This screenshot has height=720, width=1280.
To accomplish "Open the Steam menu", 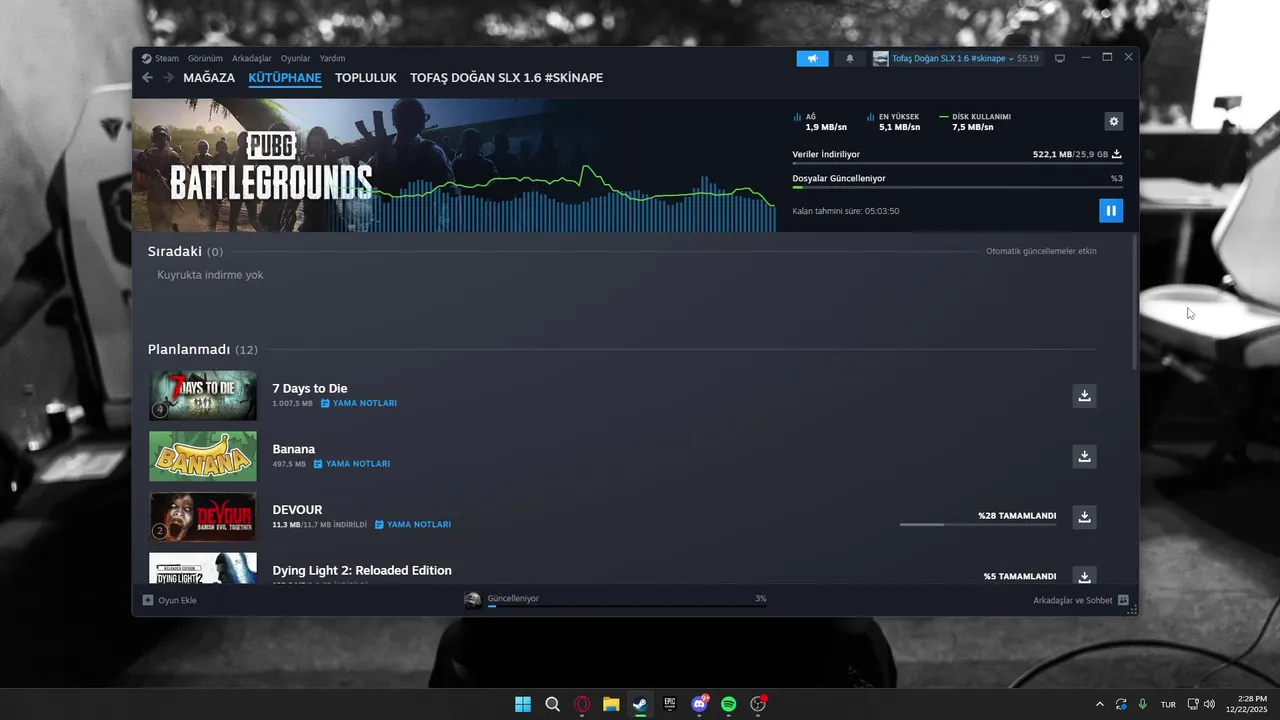I will [x=167, y=58].
